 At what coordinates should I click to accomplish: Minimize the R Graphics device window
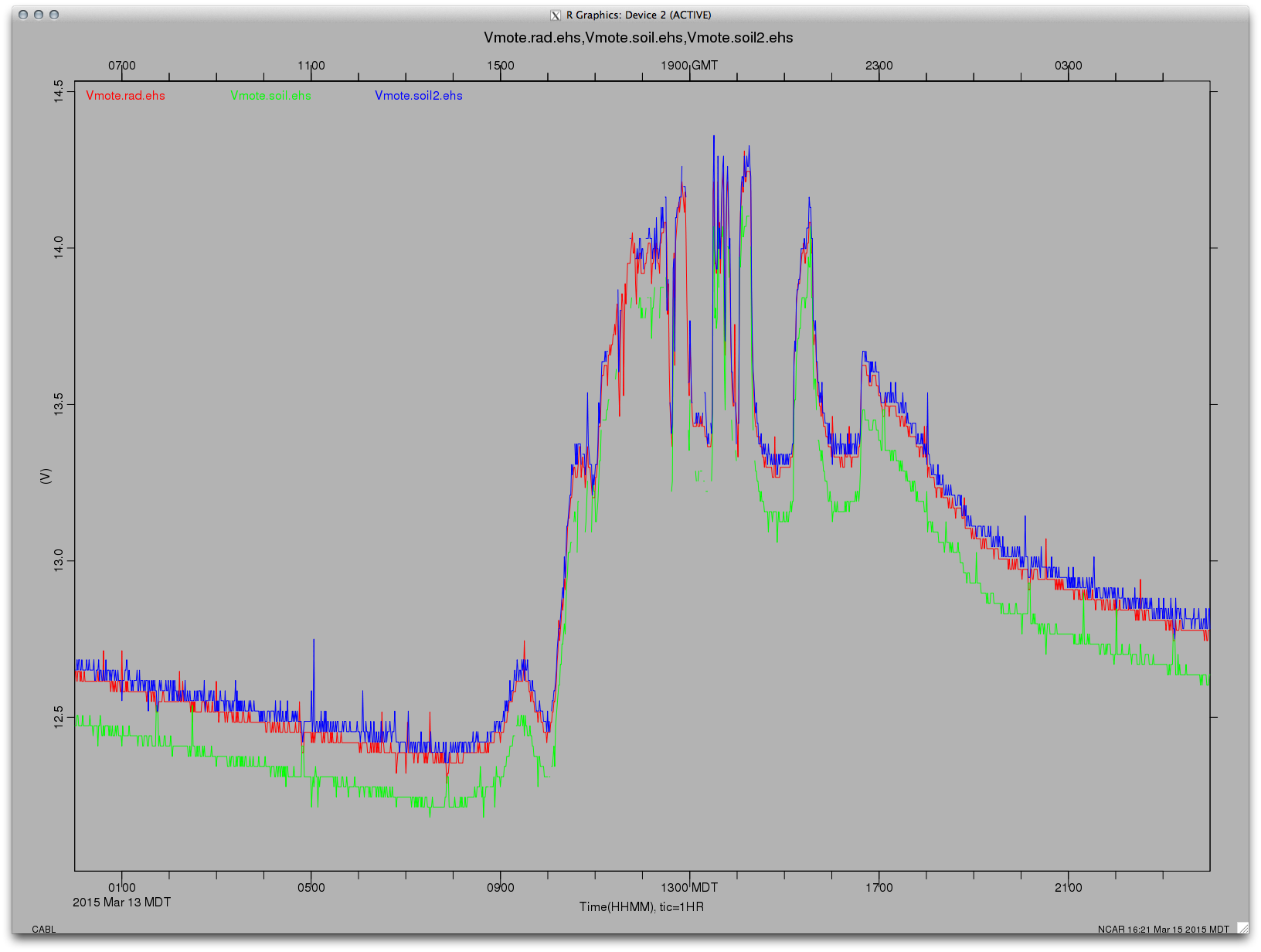[39, 15]
